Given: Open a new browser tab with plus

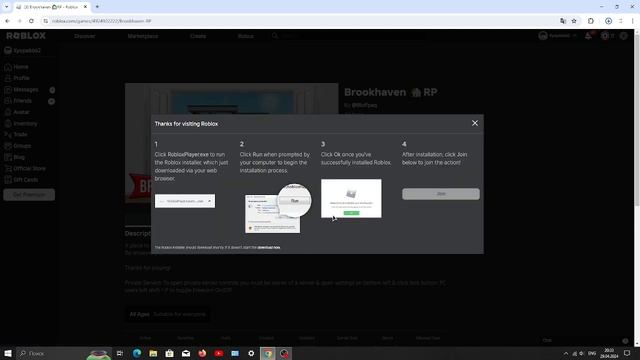Looking at the screenshot, I should [97, 7].
